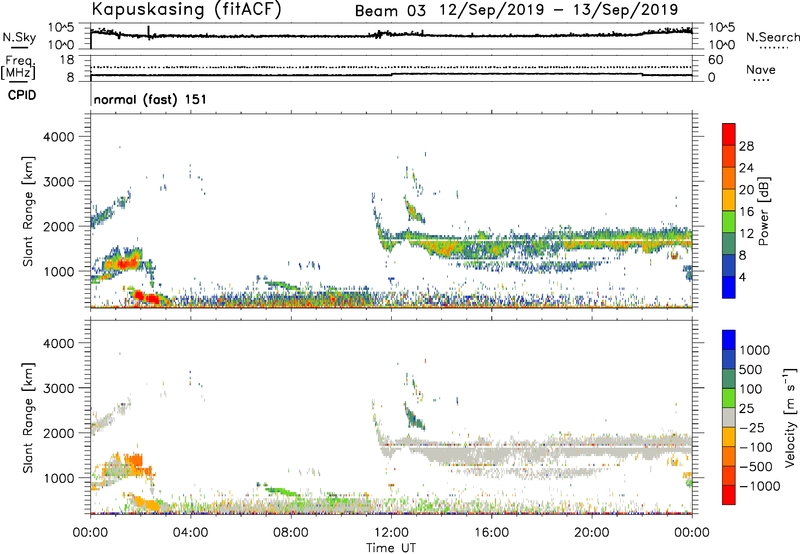The image size is (800, 554).
Task: Click the '4' power colorbar tick label
Action: 742,277
